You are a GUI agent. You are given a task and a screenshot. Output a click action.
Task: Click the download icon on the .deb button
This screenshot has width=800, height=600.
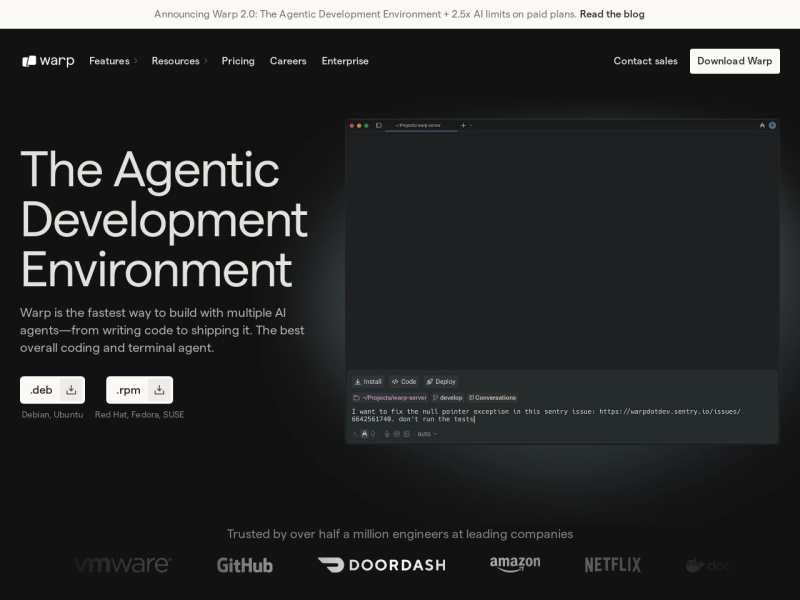coord(71,390)
